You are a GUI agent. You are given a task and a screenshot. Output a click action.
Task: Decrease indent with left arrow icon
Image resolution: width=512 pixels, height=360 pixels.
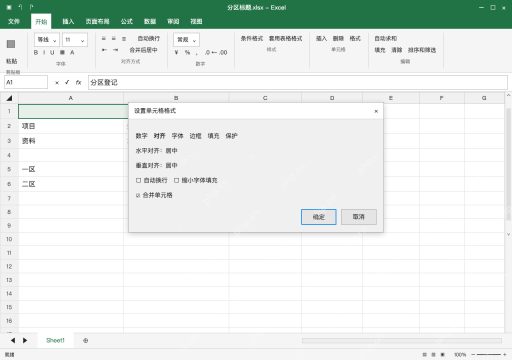point(104,50)
